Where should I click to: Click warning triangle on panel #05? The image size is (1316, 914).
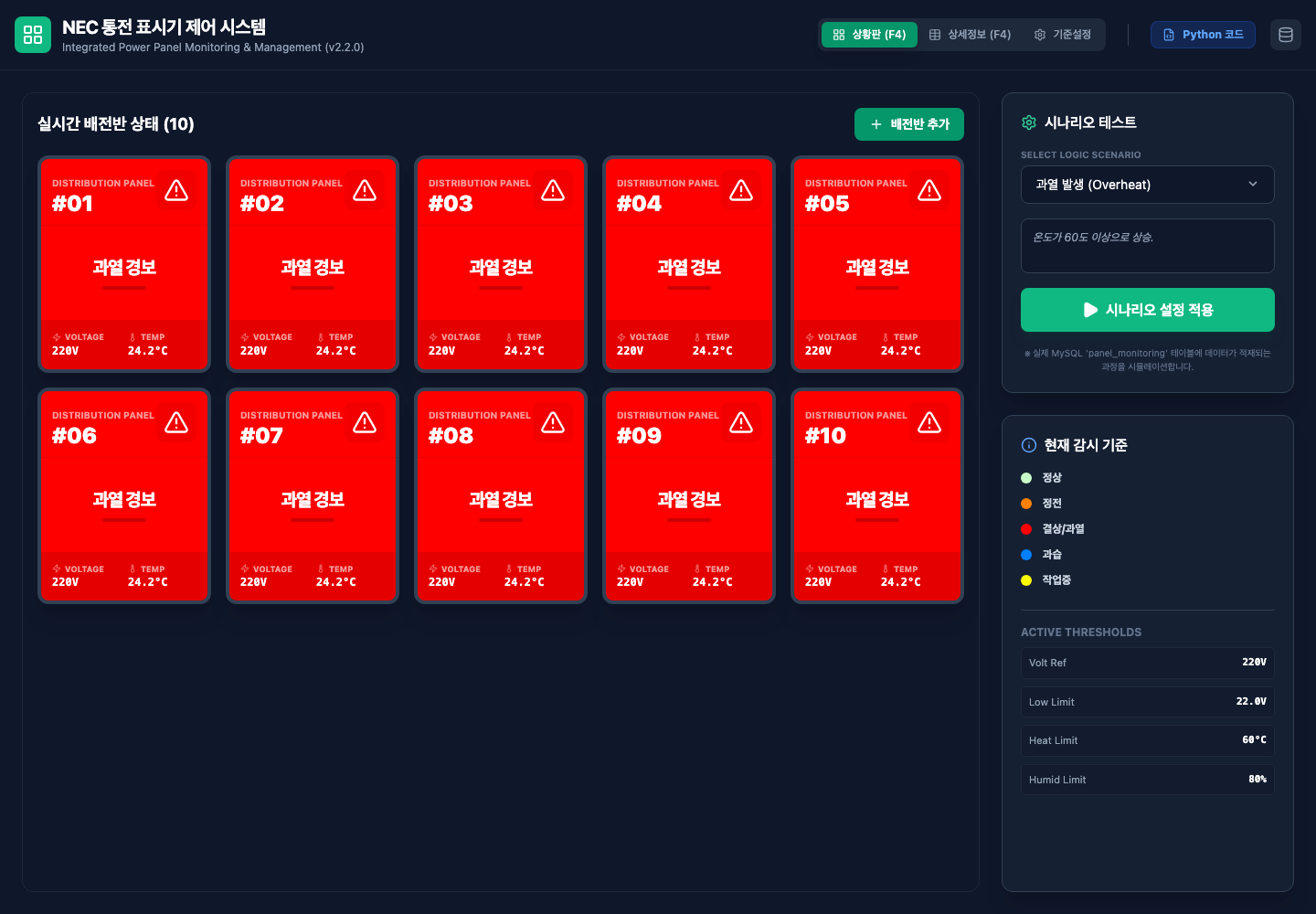pyautogui.click(x=929, y=190)
